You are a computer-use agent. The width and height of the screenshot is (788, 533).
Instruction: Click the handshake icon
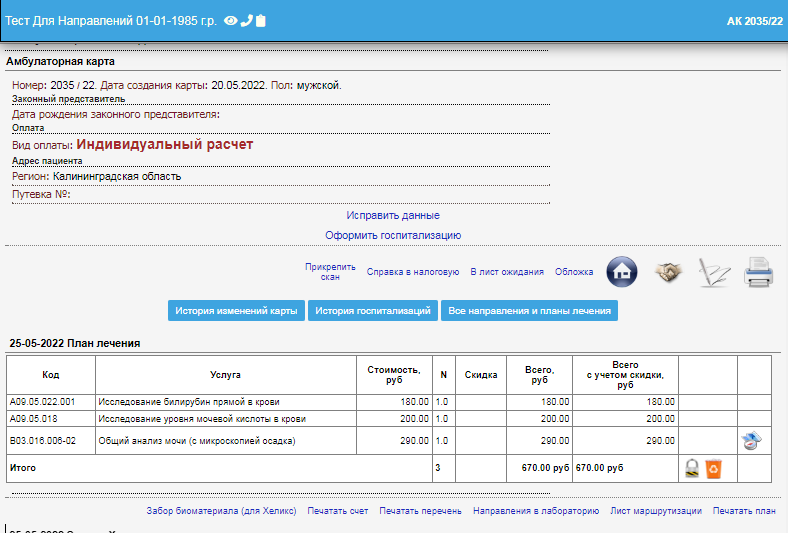669,272
